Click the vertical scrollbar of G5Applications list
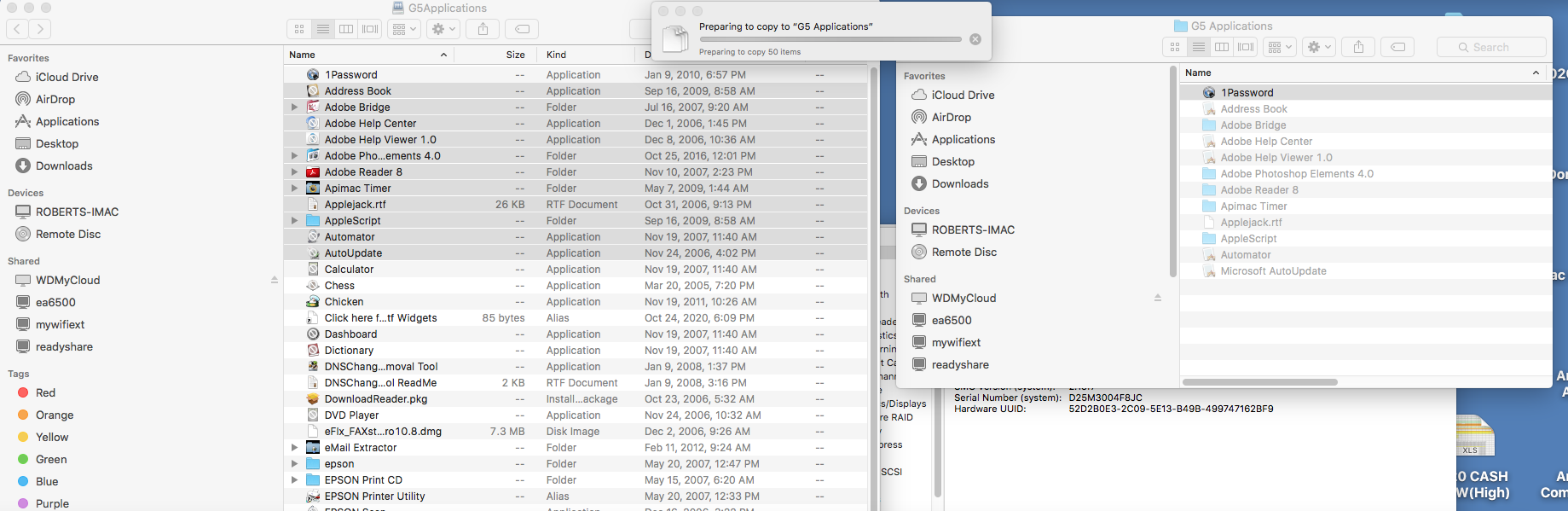 tap(873, 288)
